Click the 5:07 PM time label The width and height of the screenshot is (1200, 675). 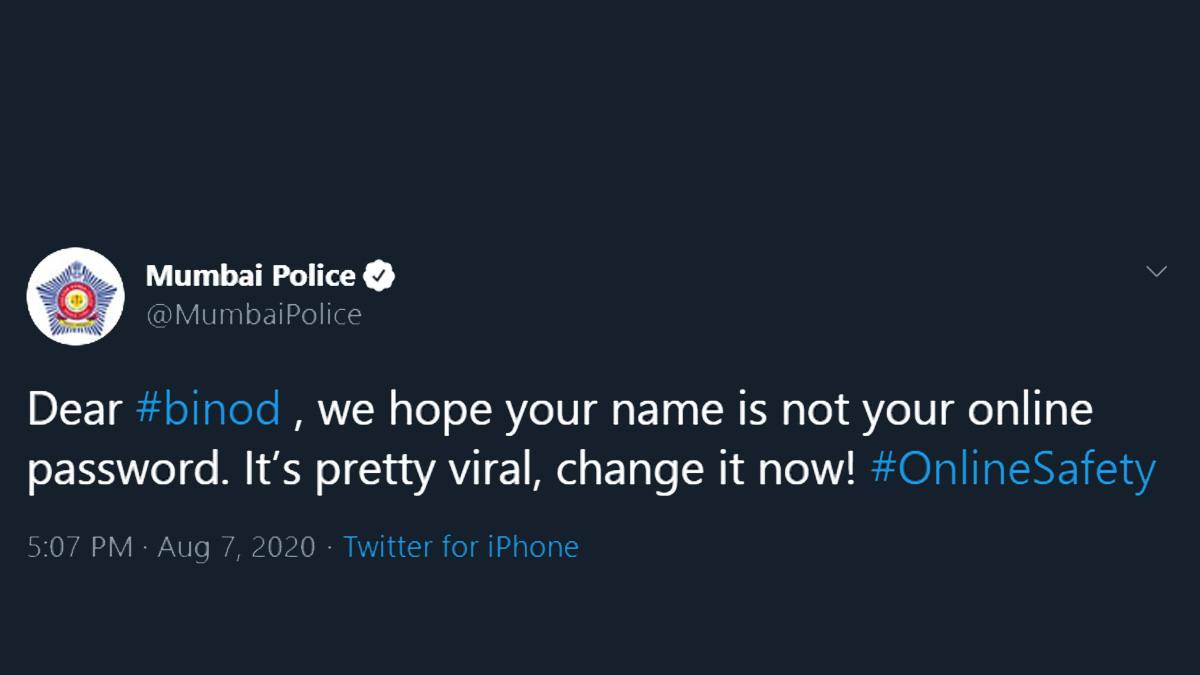pyautogui.click(x=77, y=546)
